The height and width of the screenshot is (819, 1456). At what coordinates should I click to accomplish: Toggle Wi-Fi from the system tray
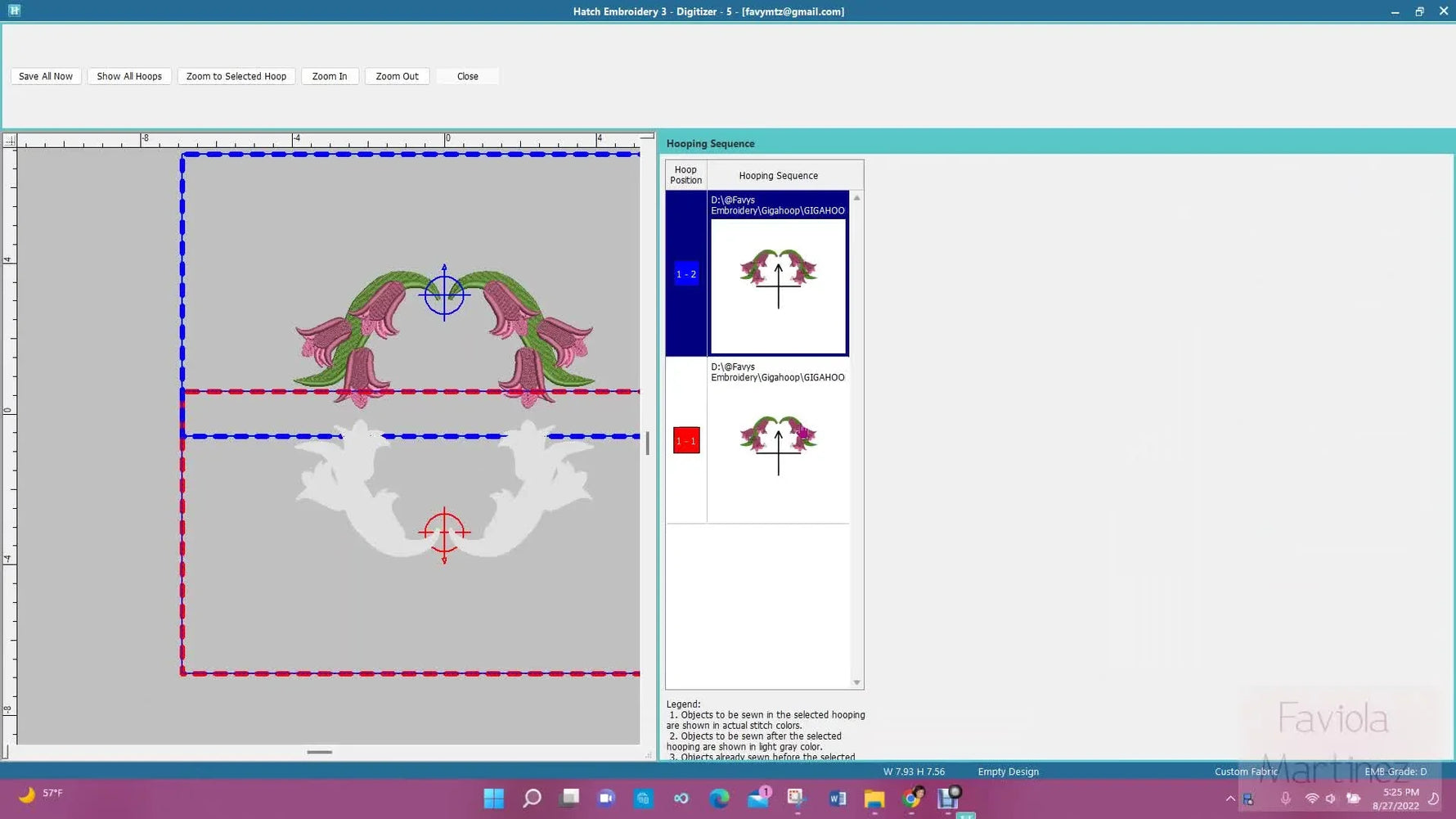point(1312,798)
